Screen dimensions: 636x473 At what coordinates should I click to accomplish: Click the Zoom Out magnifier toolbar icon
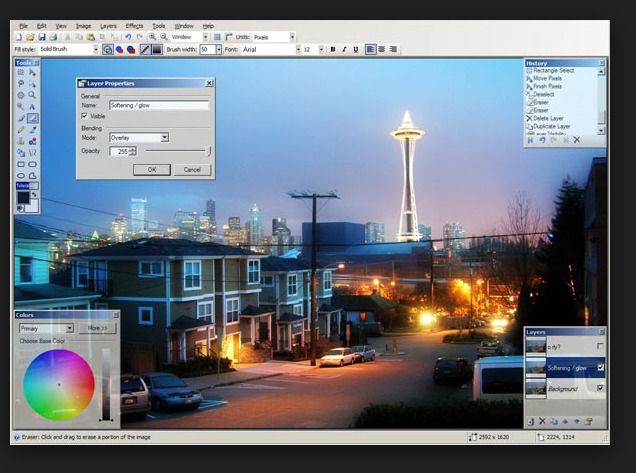pos(164,37)
